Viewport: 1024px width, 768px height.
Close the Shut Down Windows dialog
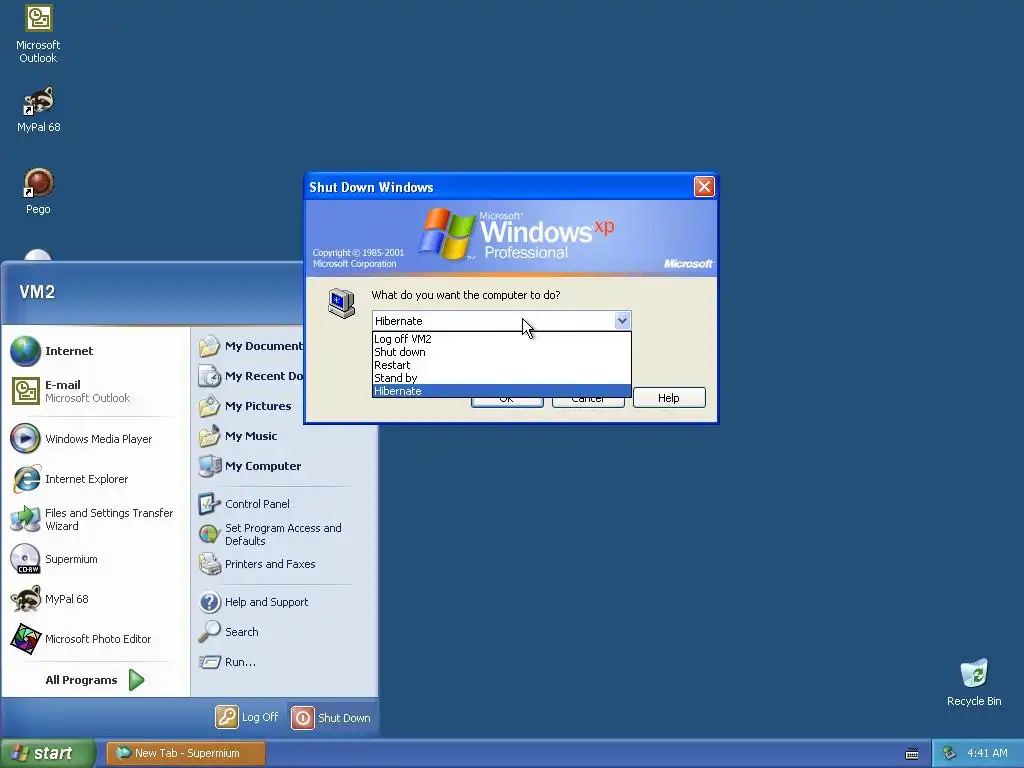pyautogui.click(x=704, y=187)
